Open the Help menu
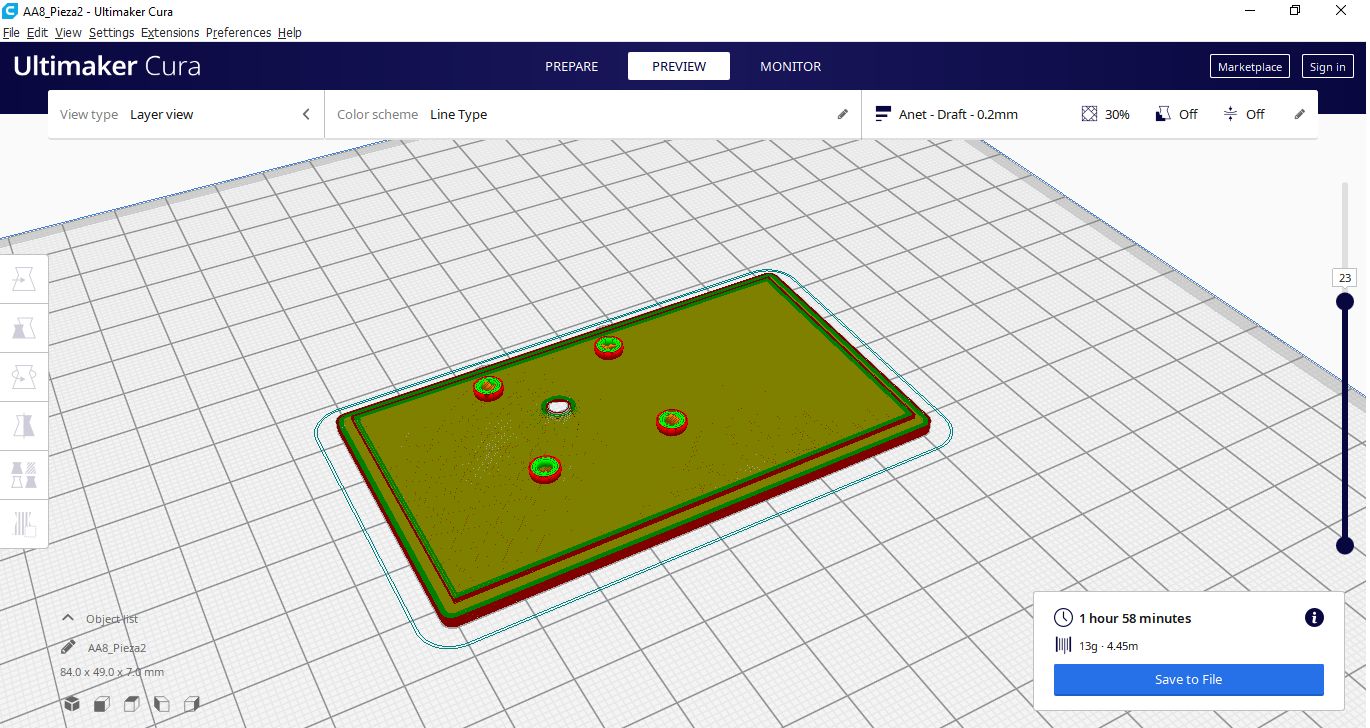 290,32
